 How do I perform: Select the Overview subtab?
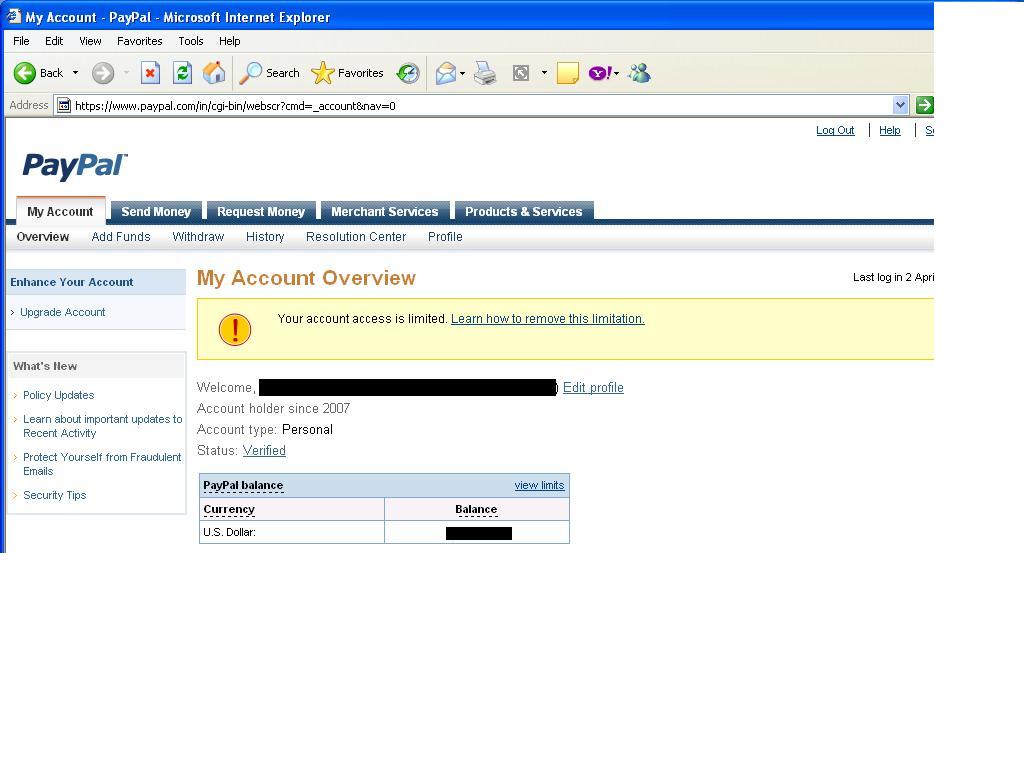click(42, 237)
